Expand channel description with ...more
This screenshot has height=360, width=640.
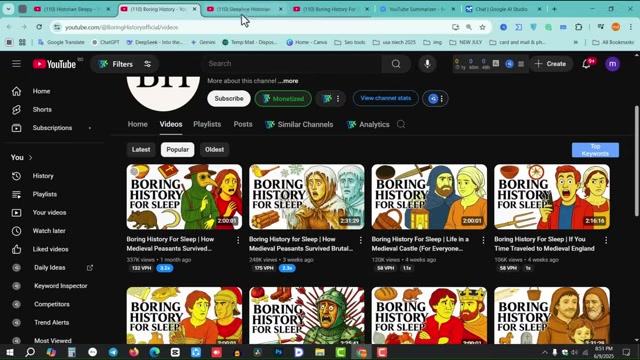click(x=288, y=81)
